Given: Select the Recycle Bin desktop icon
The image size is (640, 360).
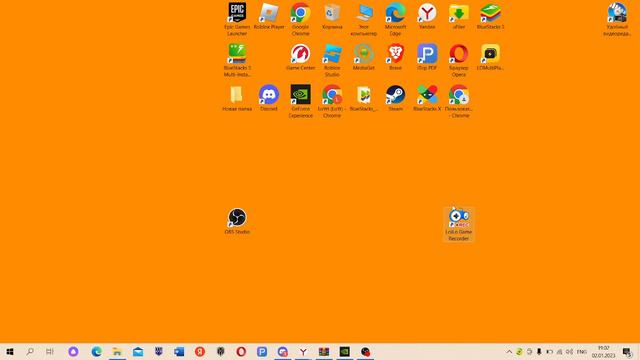Looking at the screenshot, I should coord(332,16).
